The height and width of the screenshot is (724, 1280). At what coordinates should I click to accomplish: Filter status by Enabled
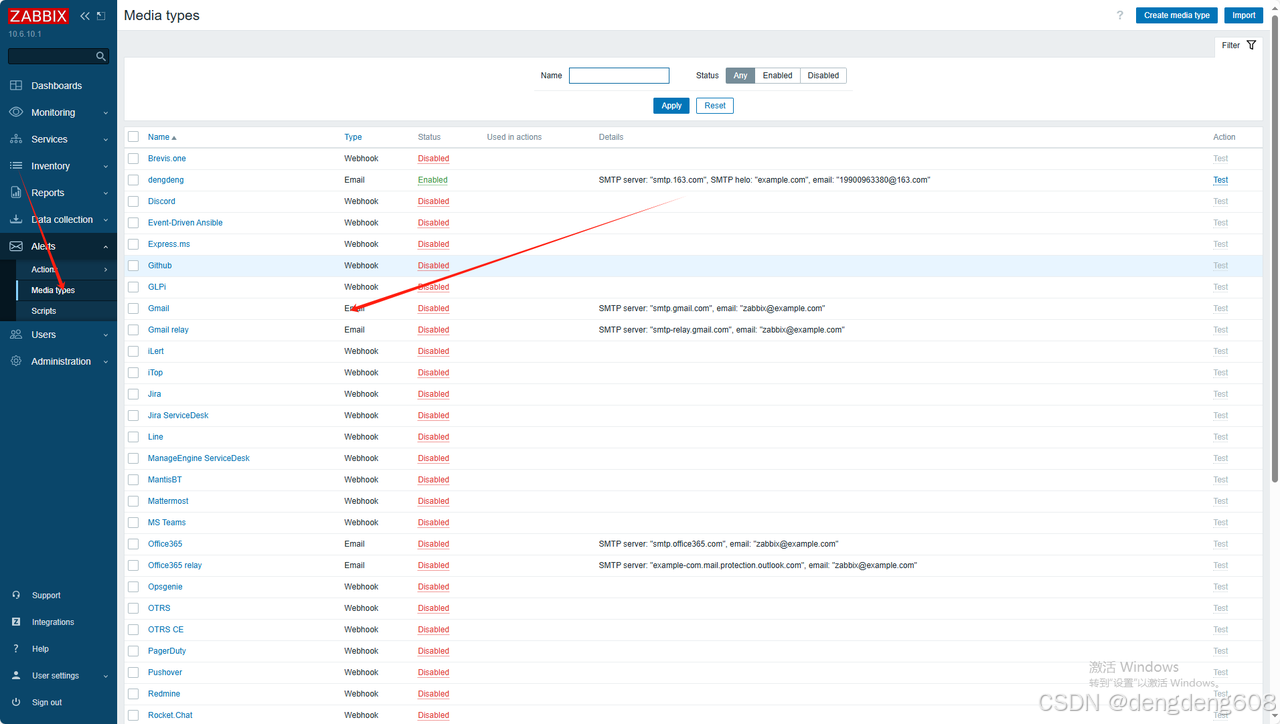tap(777, 75)
